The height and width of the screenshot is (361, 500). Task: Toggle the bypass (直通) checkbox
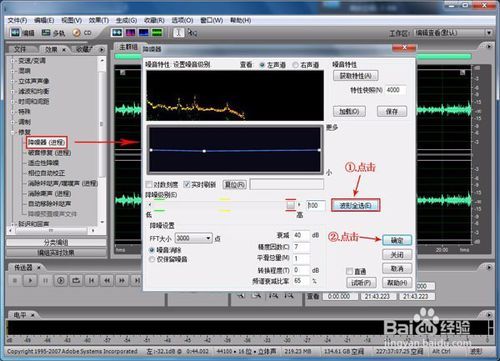(349, 271)
